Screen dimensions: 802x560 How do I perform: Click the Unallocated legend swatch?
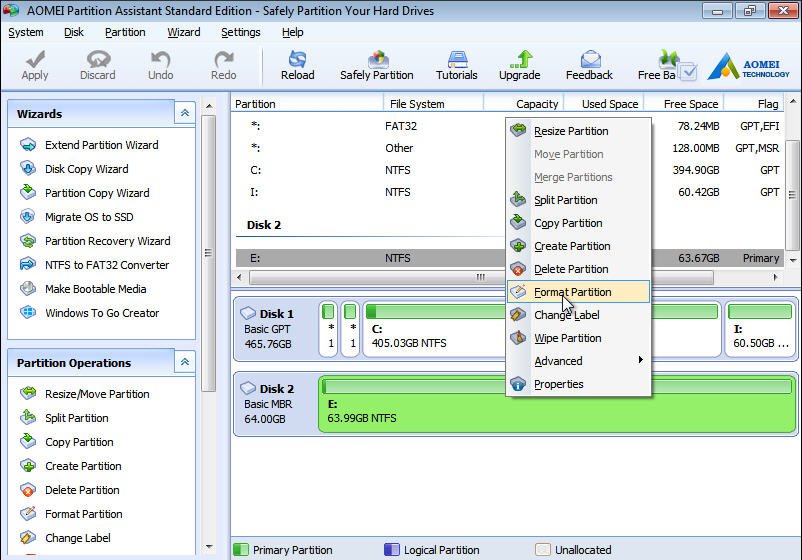542,550
